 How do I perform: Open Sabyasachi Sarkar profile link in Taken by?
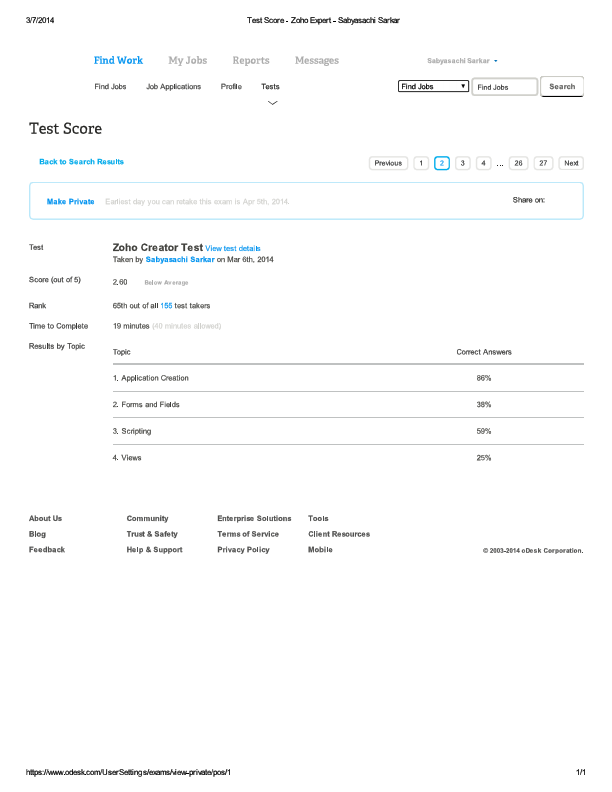[180, 259]
